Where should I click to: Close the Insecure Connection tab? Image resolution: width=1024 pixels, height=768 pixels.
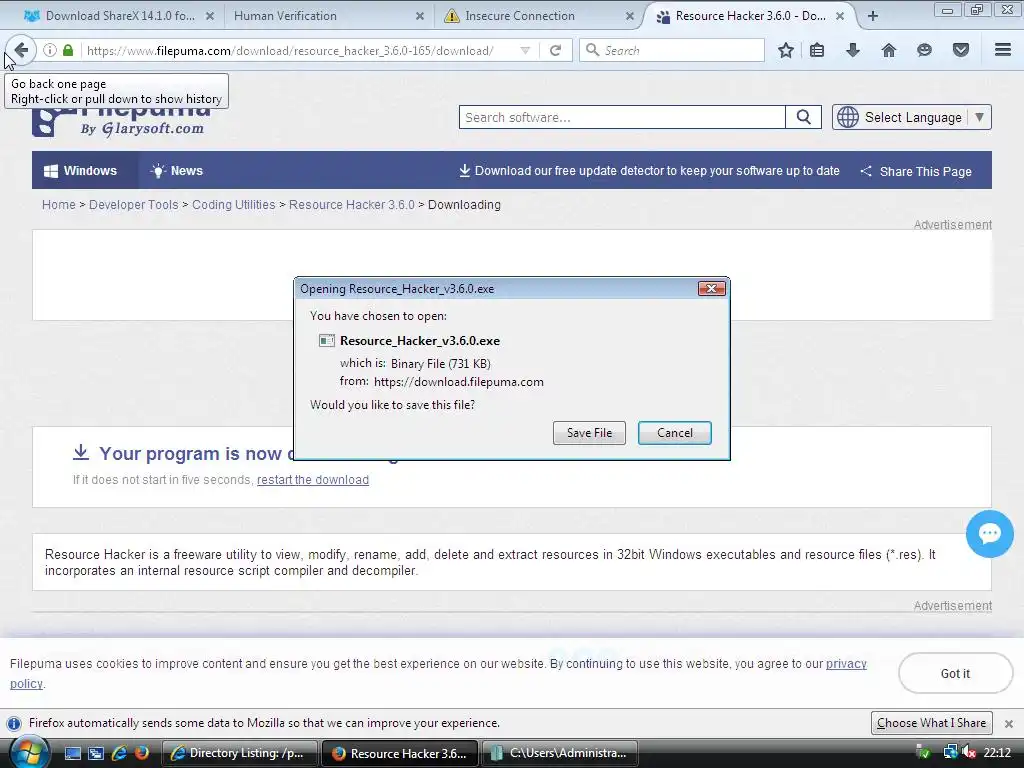pyautogui.click(x=630, y=16)
